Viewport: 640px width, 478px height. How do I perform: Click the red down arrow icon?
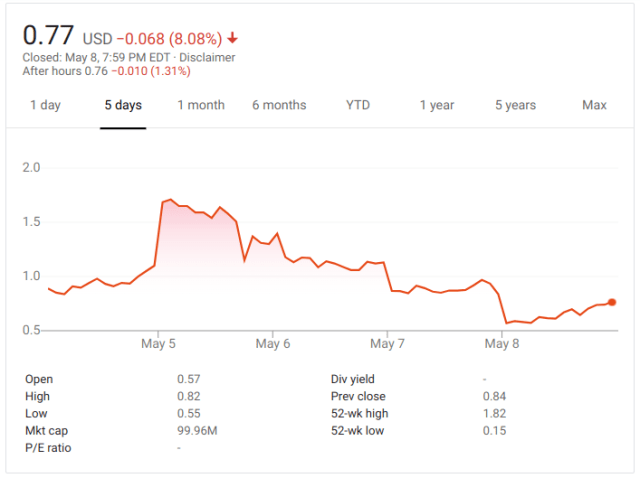(x=232, y=38)
